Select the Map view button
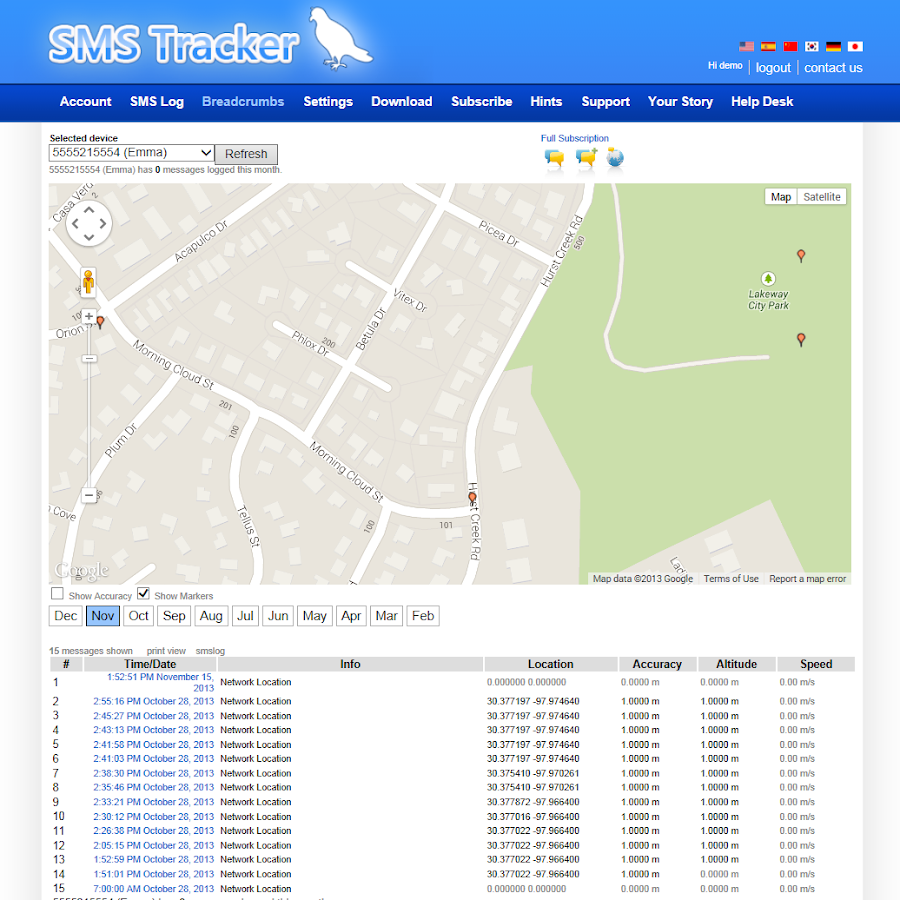The width and height of the screenshot is (900, 900). 781,197
